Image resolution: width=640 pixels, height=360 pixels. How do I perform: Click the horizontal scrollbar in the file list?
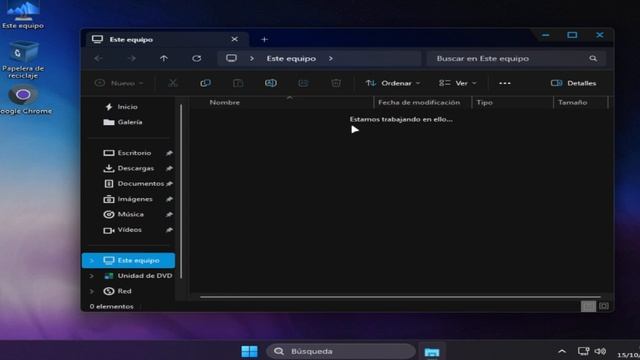400,297
